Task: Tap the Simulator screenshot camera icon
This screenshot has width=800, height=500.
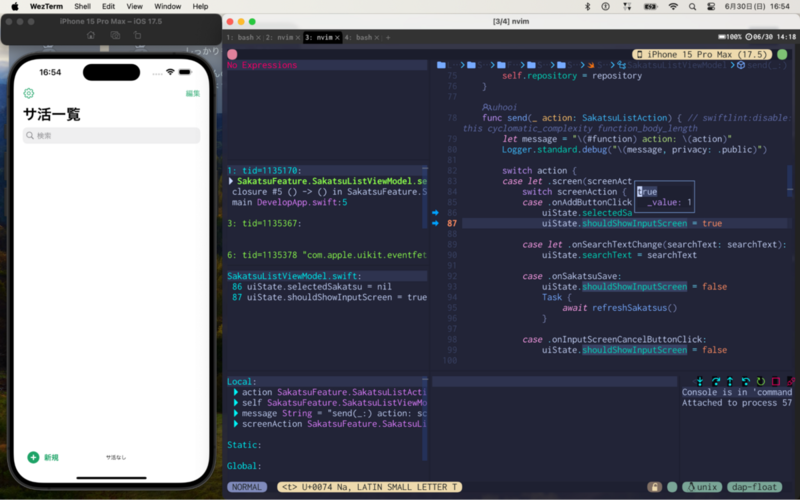Action: [115, 35]
